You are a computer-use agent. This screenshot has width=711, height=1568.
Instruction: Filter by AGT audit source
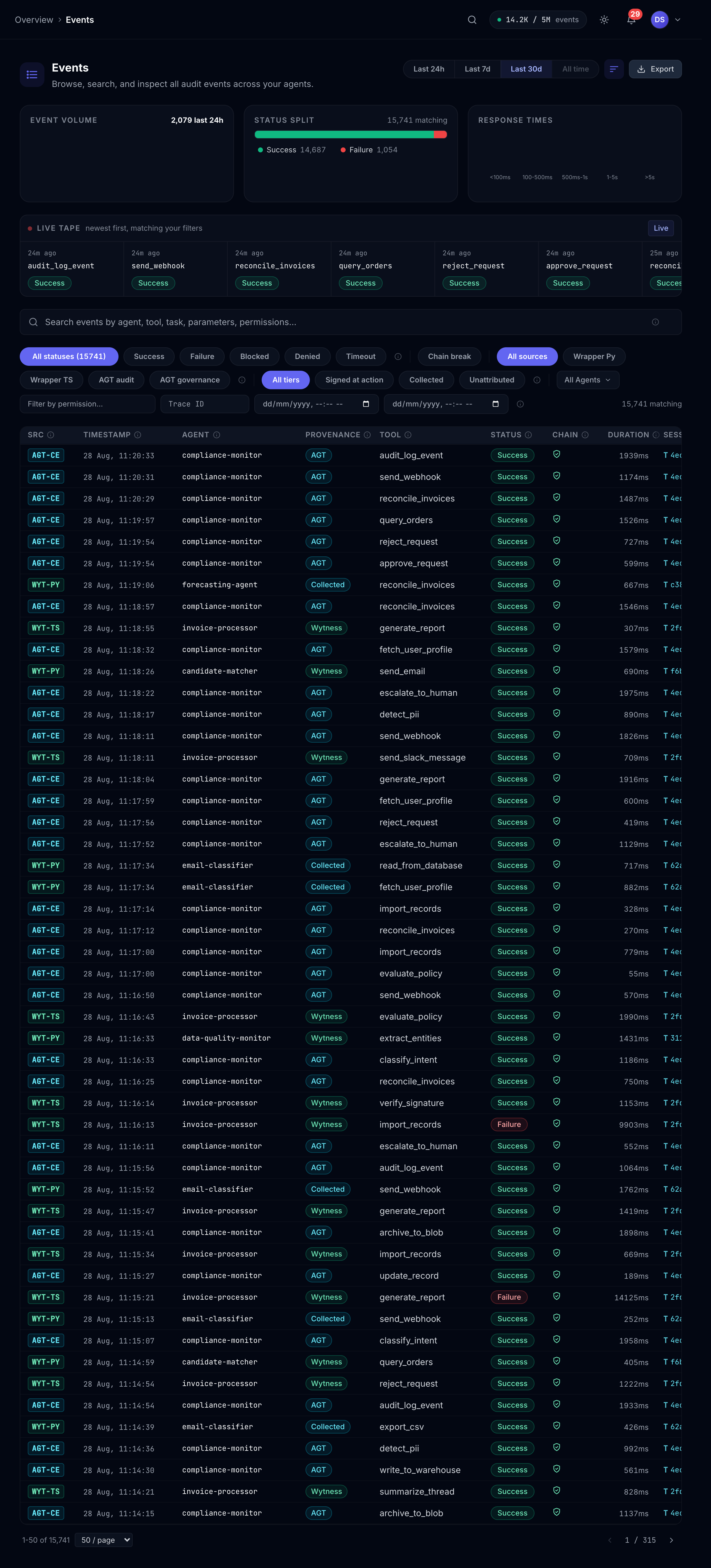coord(116,380)
